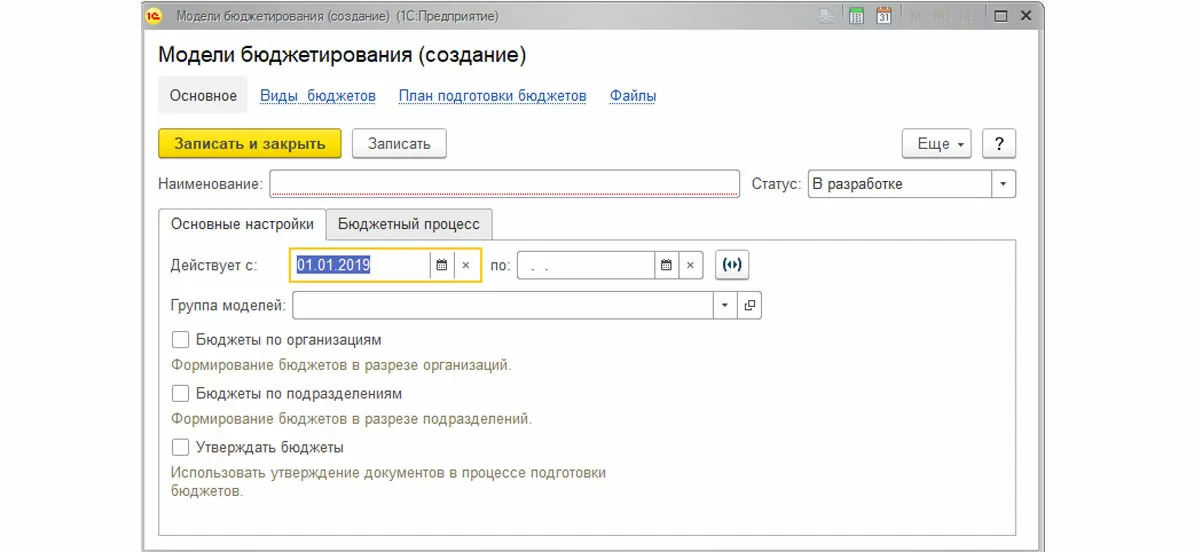Maximize the window

[999, 16]
